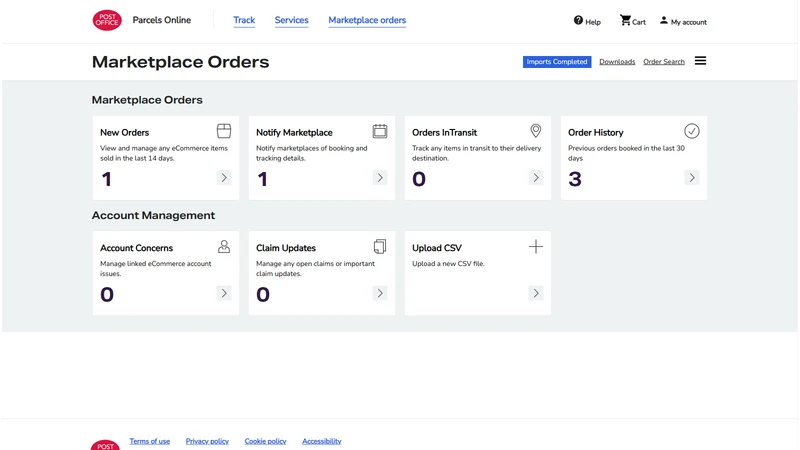Image resolution: width=800 pixels, height=450 pixels.
Task: Click the Account Concerns card title
Action: click(136, 248)
